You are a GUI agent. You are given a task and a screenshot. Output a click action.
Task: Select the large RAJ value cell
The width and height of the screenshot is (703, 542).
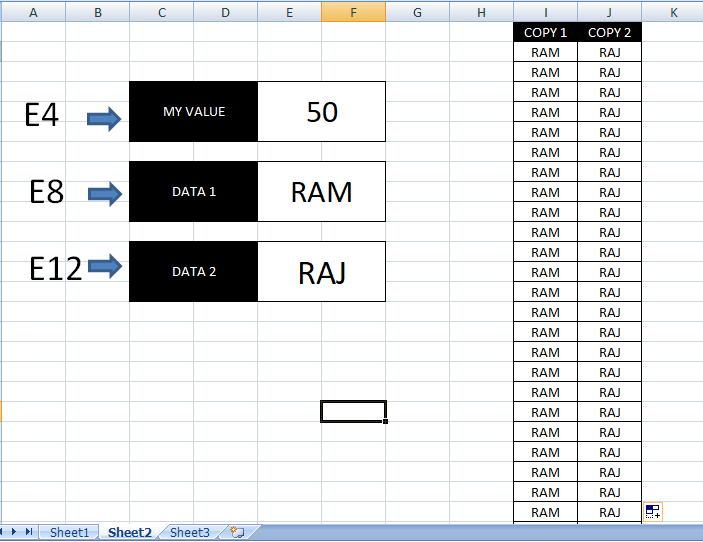click(x=321, y=272)
